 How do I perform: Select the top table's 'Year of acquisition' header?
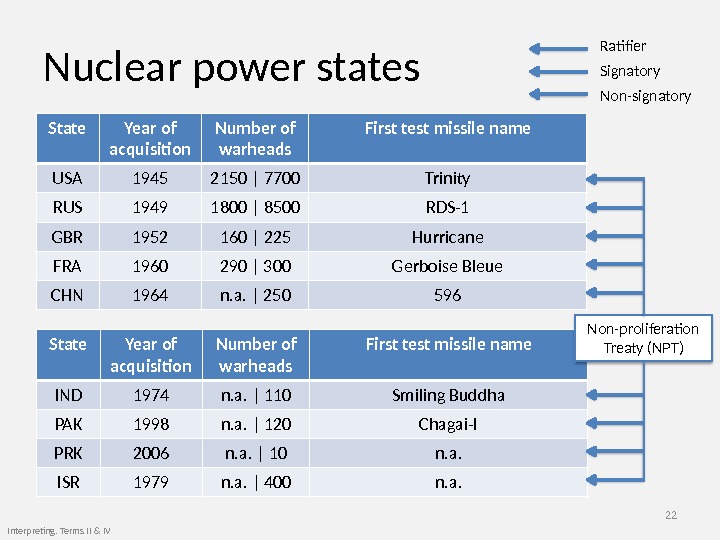[150, 138]
